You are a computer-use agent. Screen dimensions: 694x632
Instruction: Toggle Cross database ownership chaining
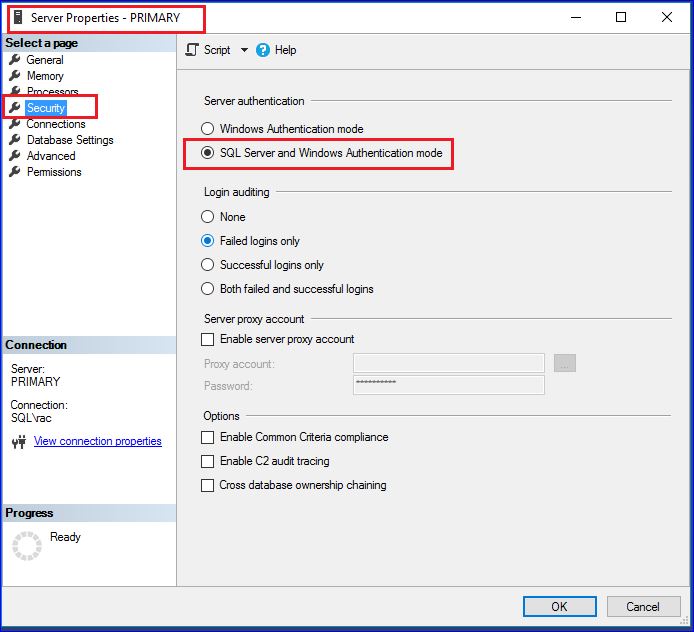point(208,485)
